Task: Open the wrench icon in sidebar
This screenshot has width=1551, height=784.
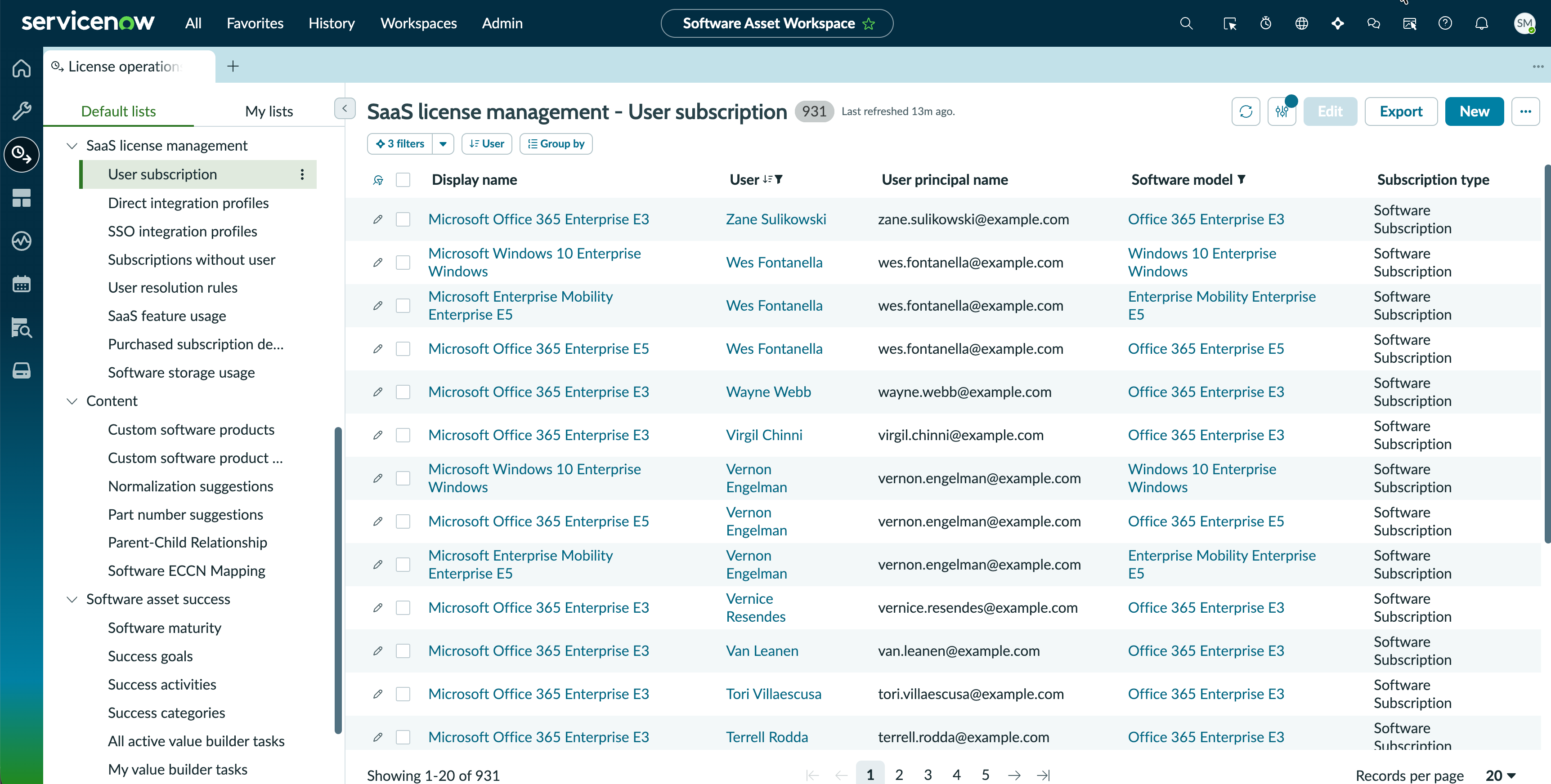Action: point(22,111)
